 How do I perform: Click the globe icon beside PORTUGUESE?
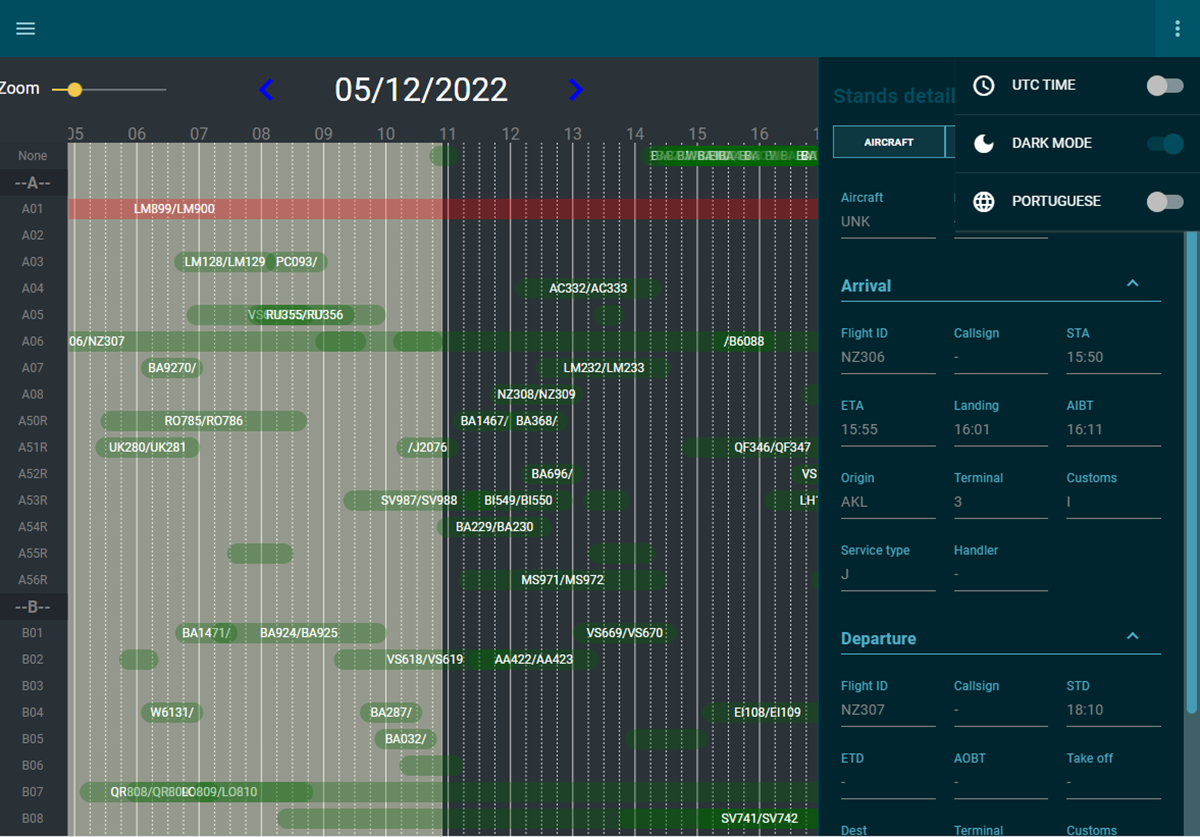click(984, 202)
